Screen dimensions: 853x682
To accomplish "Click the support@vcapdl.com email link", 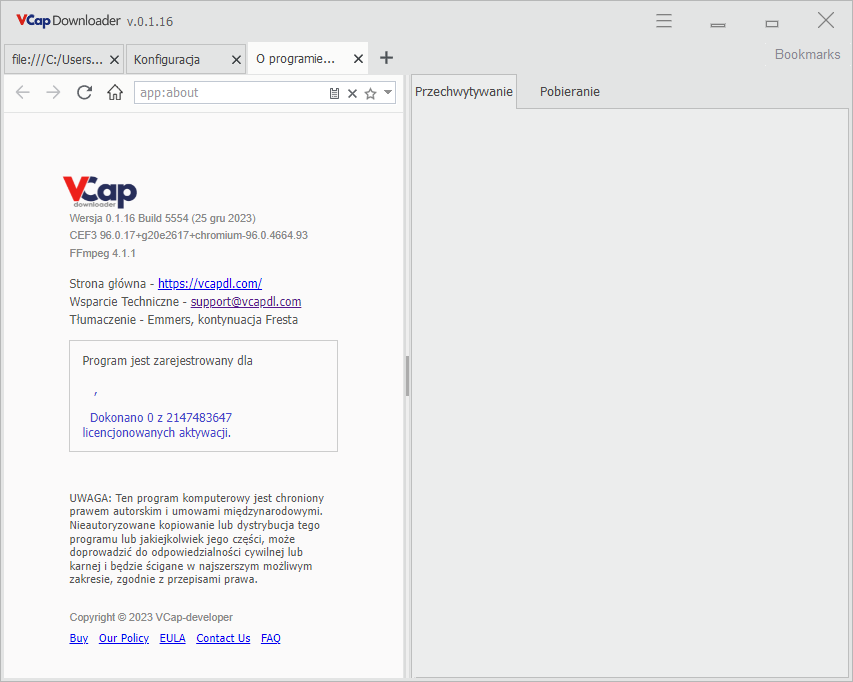I will click(x=246, y=301).
